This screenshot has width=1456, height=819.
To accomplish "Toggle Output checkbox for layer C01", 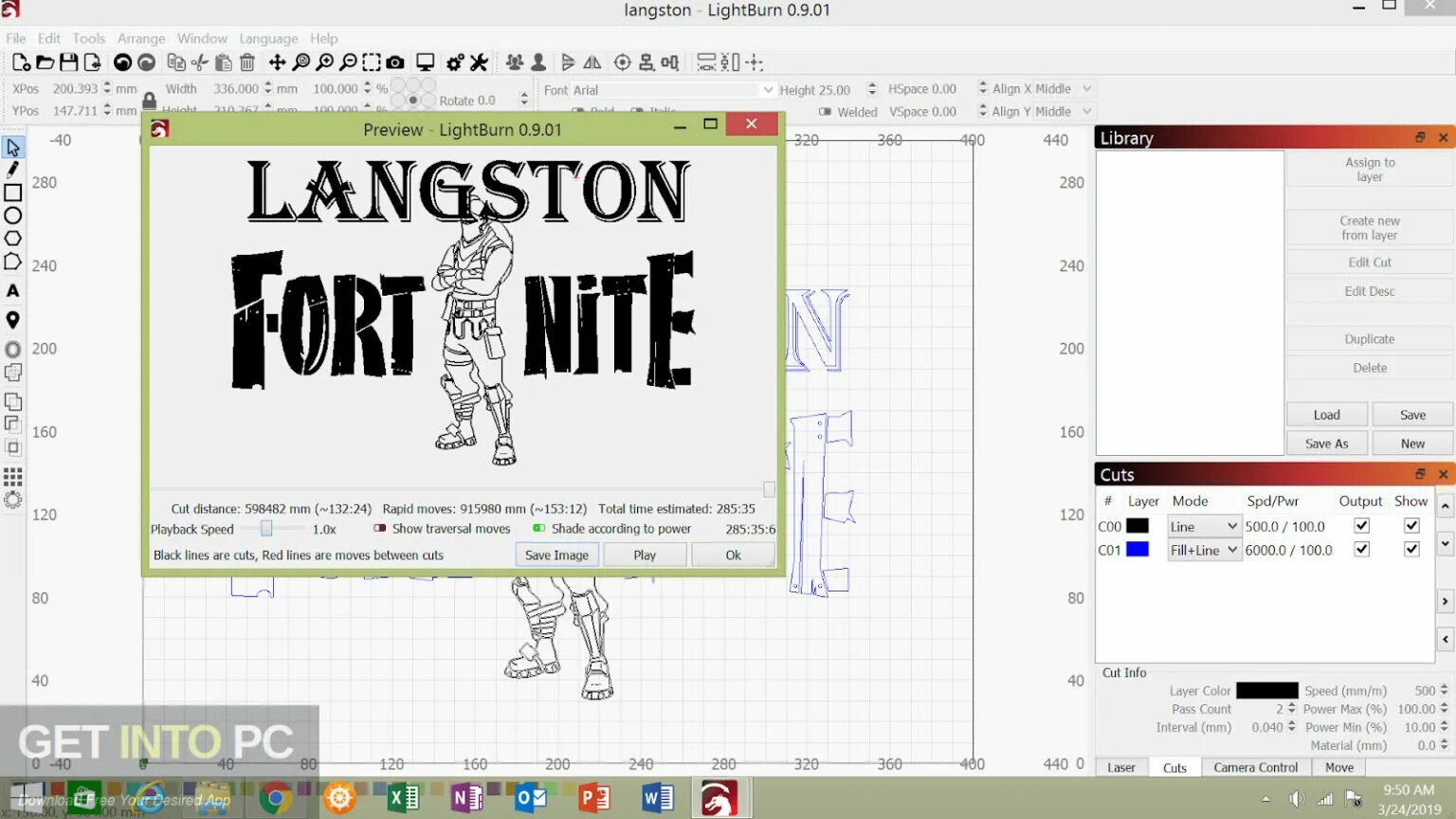I will 1362,549.
